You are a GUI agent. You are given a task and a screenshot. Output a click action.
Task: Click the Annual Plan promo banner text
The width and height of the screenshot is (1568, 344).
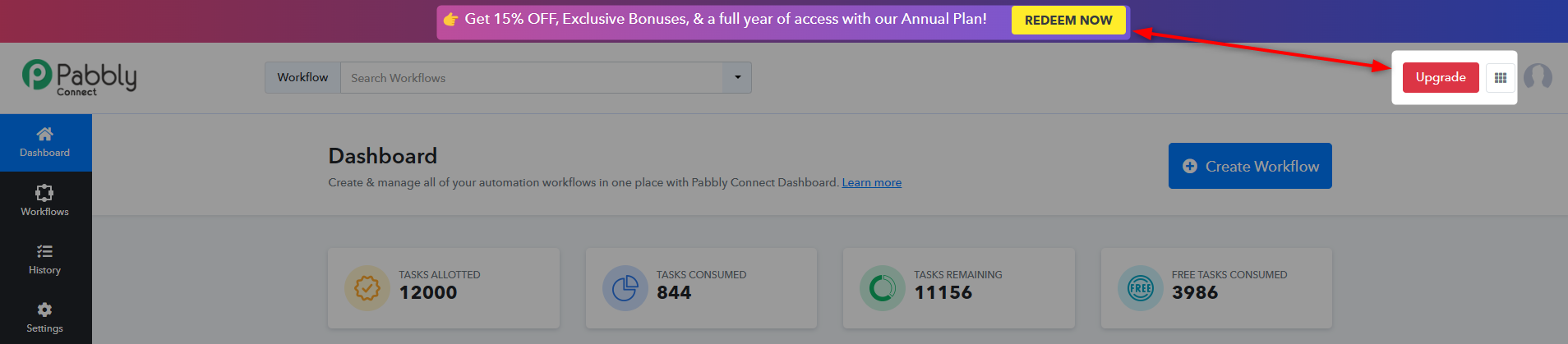[726, 19]
